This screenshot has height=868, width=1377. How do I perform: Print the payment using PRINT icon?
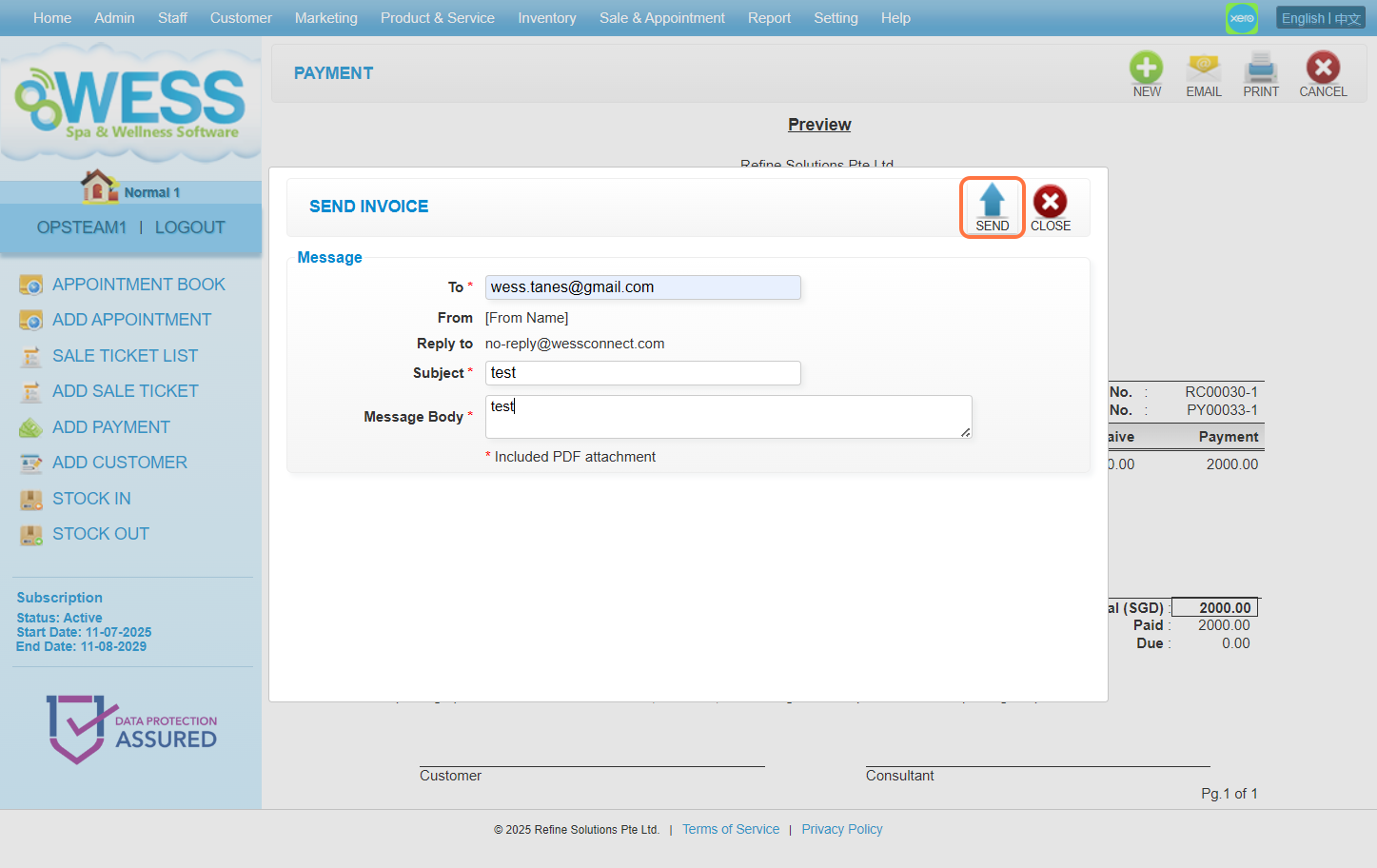pyautogui.click(x=1260, y=69)
